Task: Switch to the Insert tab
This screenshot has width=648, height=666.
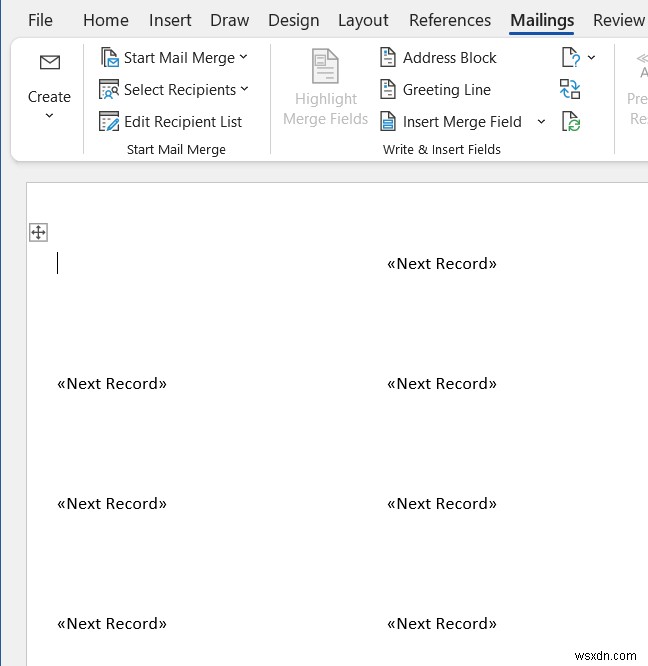Action: click(170, 20)
